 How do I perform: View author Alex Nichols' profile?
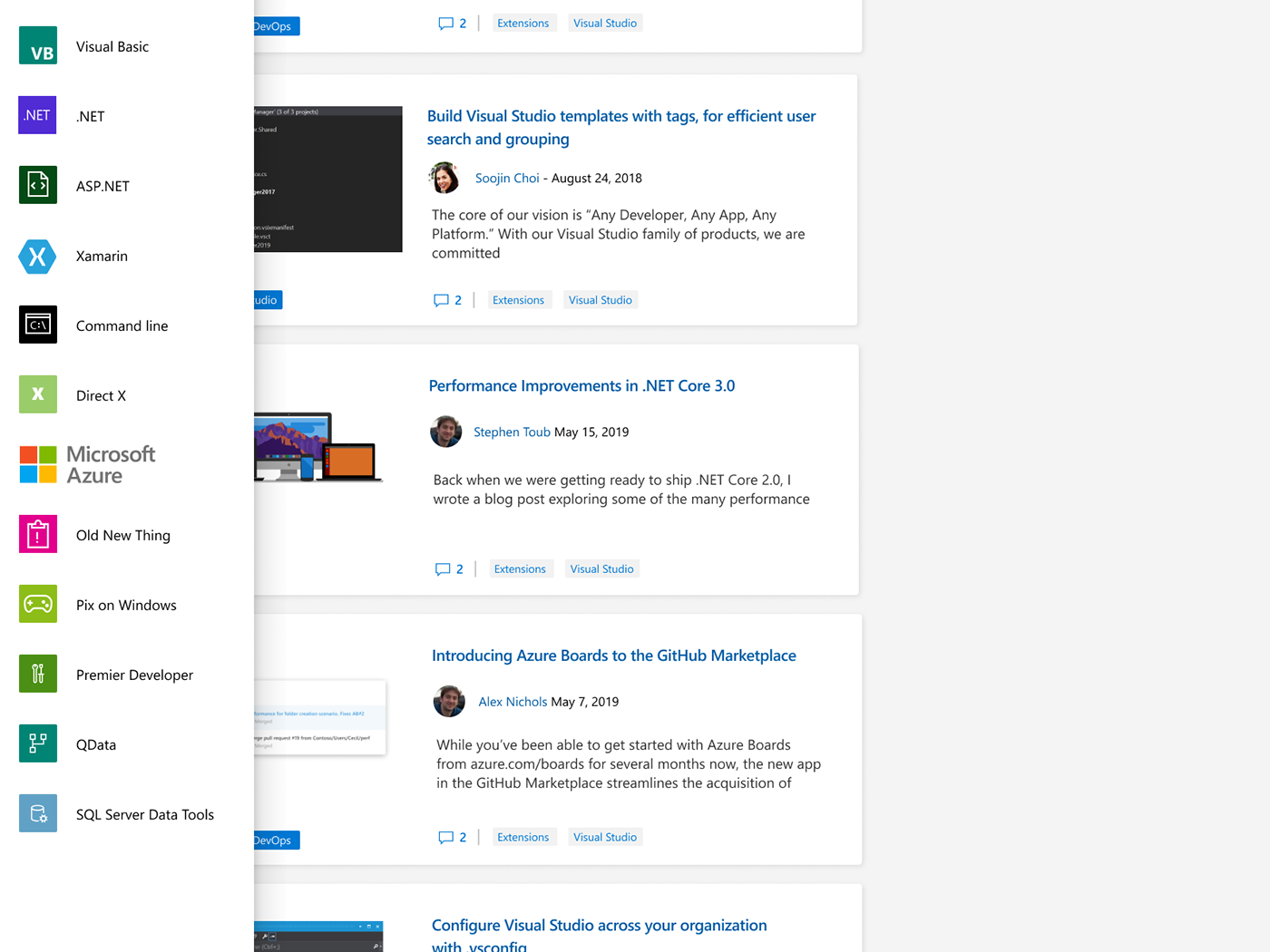[x=513, y=702]
